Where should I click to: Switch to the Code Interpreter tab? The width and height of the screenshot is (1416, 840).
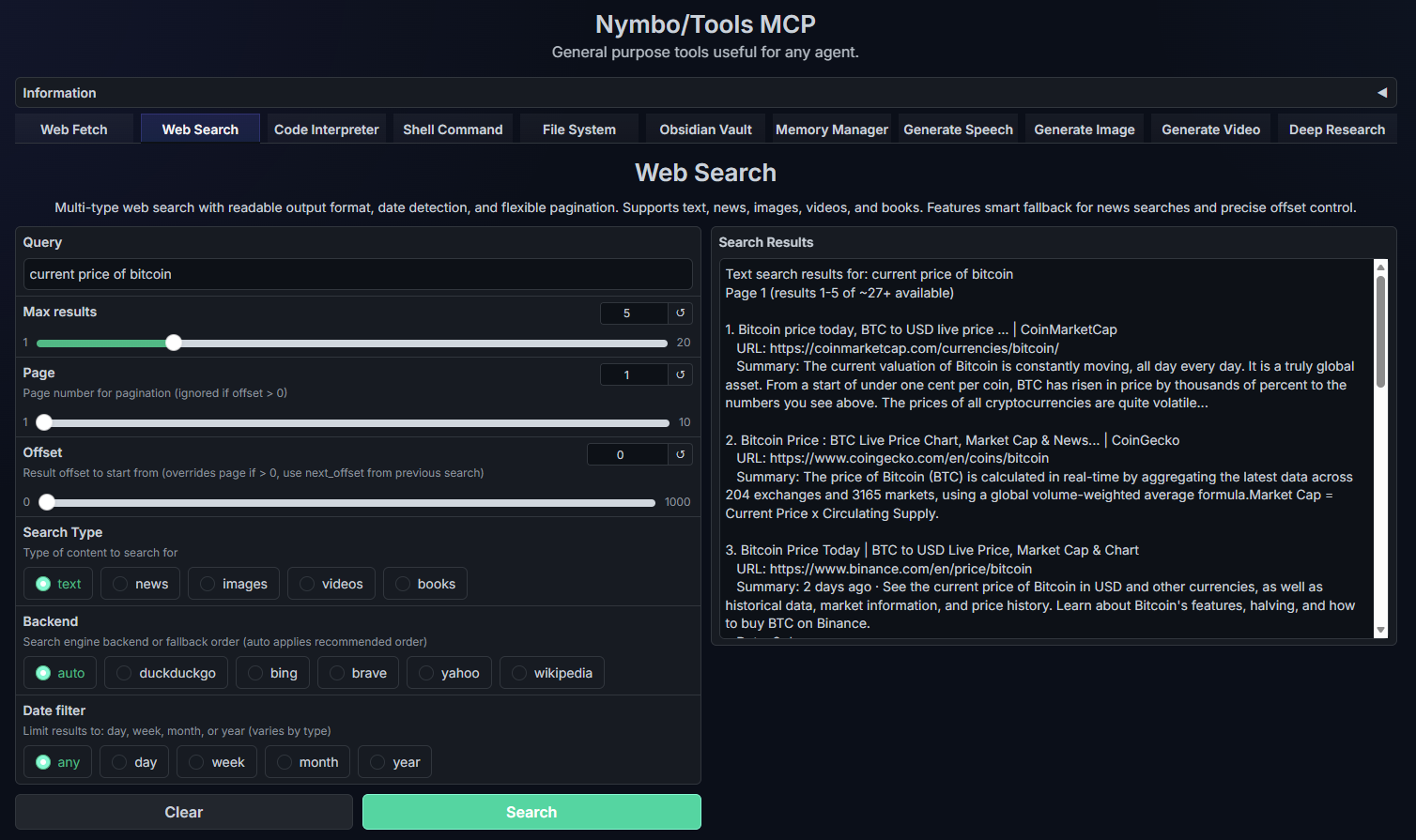point(326,130)
